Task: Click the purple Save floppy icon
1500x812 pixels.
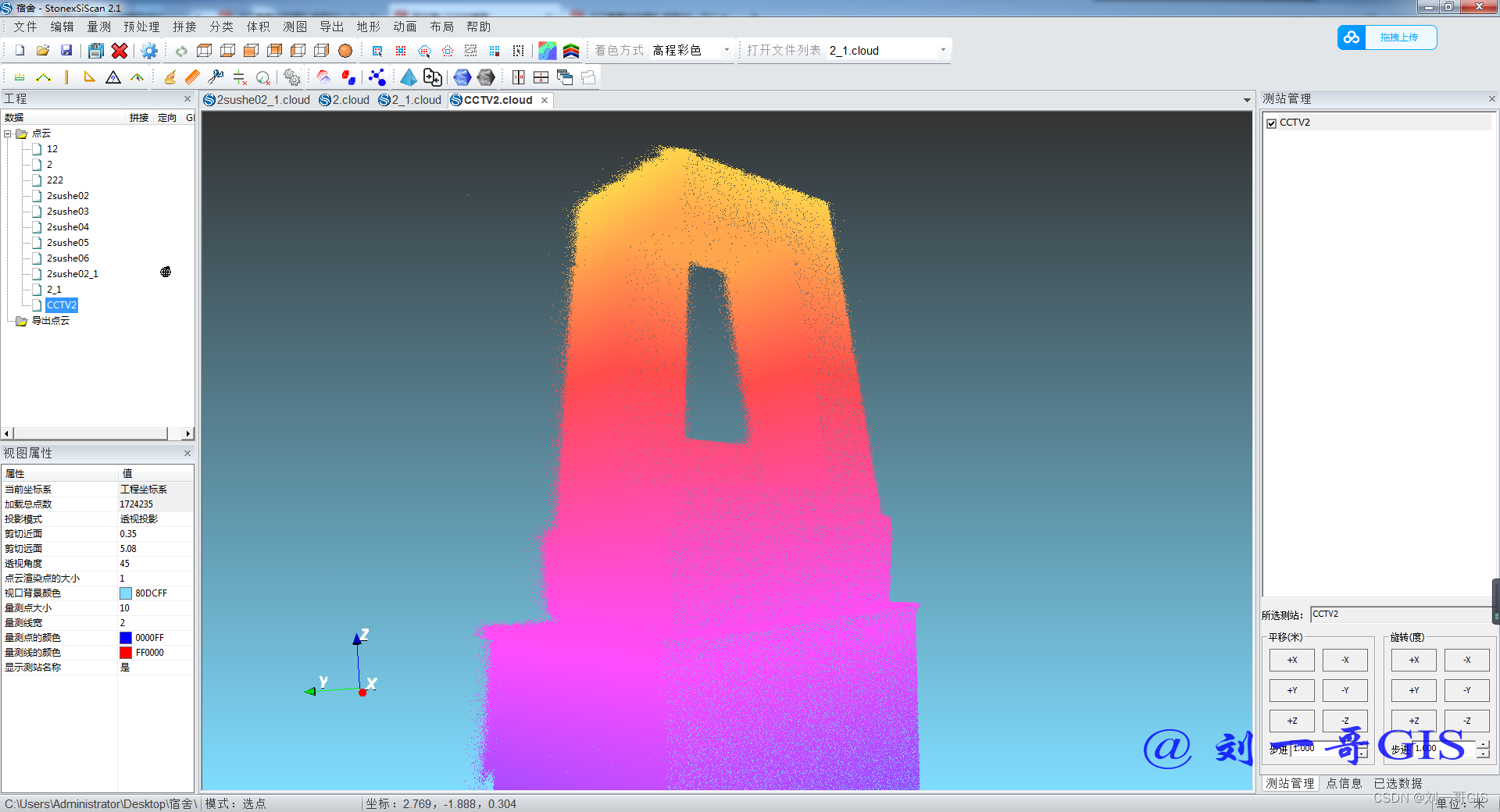Action: tap(66, 51)
